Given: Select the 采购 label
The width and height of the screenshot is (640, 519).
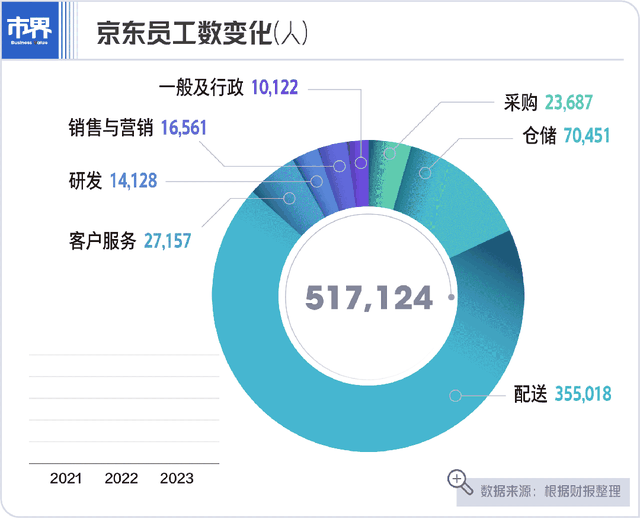Looking at the screenshot, I should click(x=520, y=102).
